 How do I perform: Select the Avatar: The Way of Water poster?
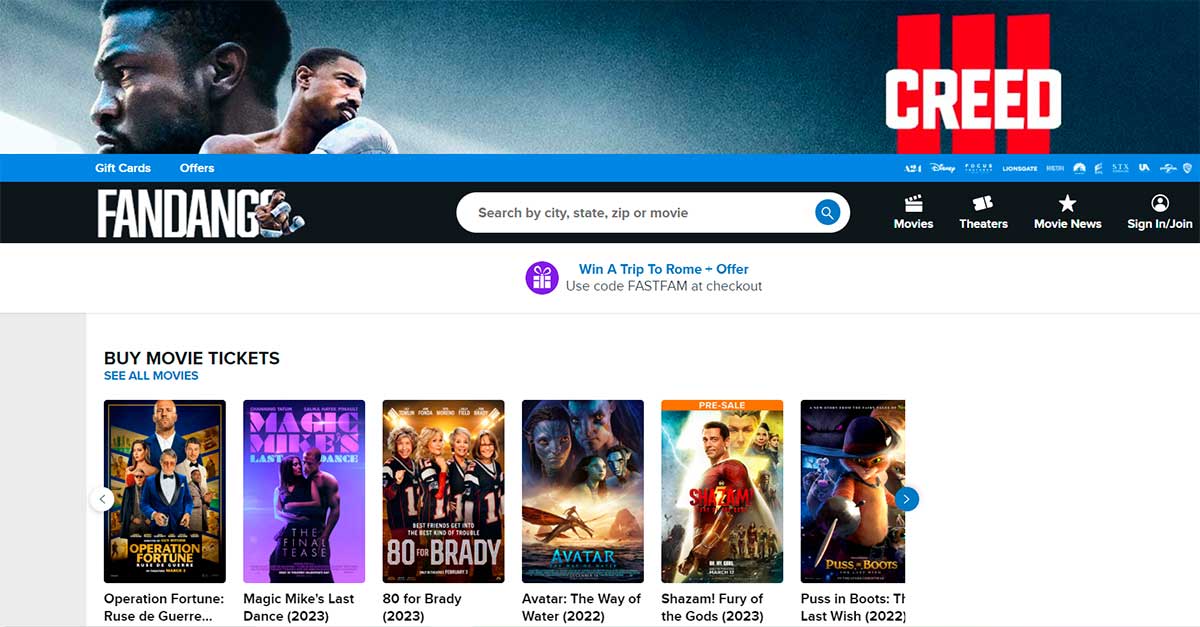click(x=583, y=491)
